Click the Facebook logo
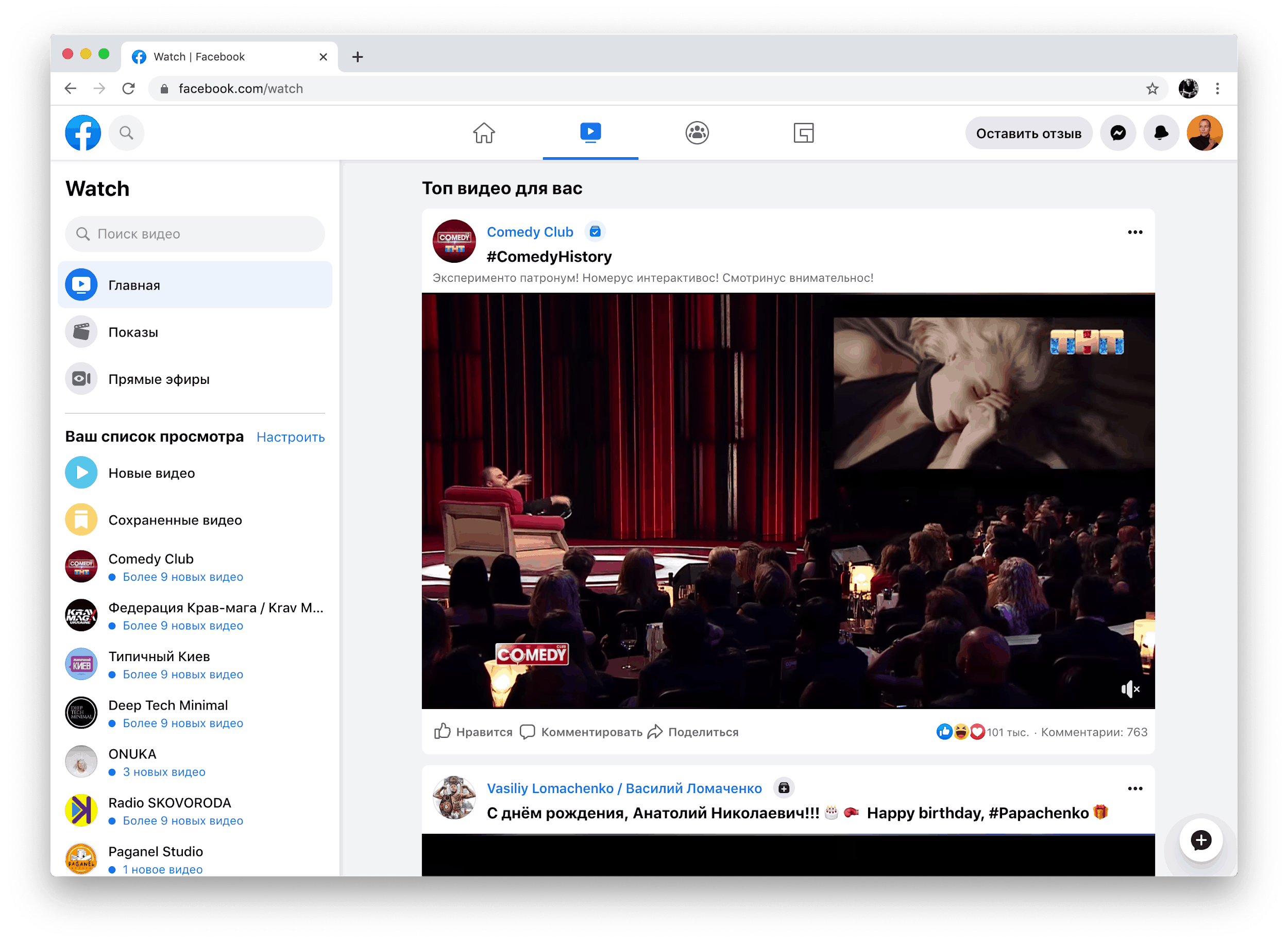 point(83,133)
